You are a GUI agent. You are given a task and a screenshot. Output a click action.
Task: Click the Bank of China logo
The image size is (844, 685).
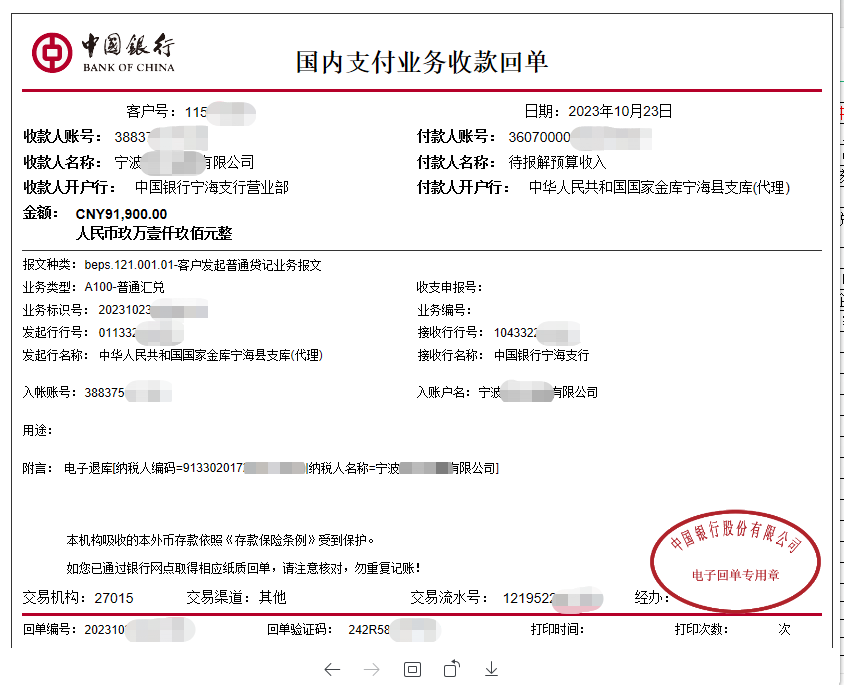pyautogui.click(x=103, y=52)
